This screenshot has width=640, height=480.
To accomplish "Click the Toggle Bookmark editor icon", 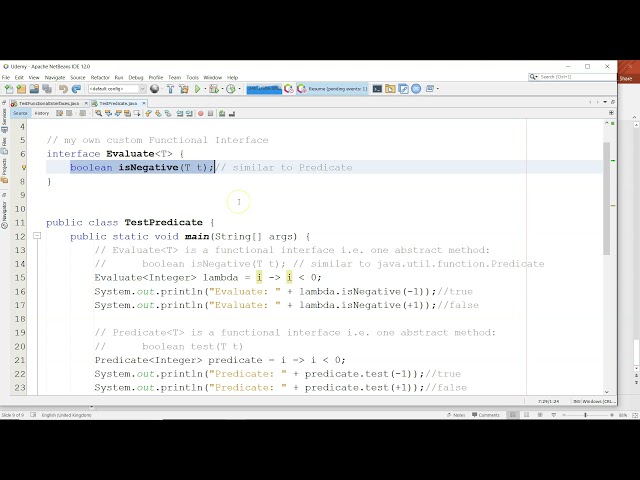I will pos(167,113).
